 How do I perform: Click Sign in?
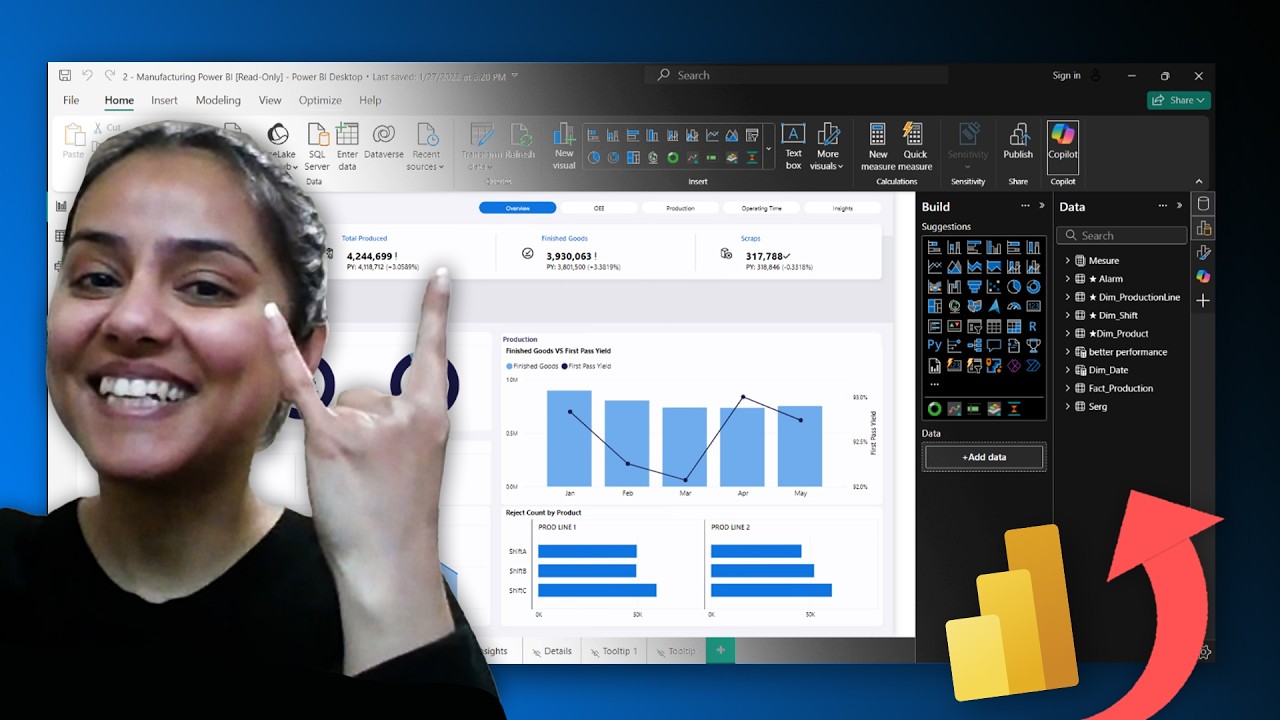[x=1066, y=75]
